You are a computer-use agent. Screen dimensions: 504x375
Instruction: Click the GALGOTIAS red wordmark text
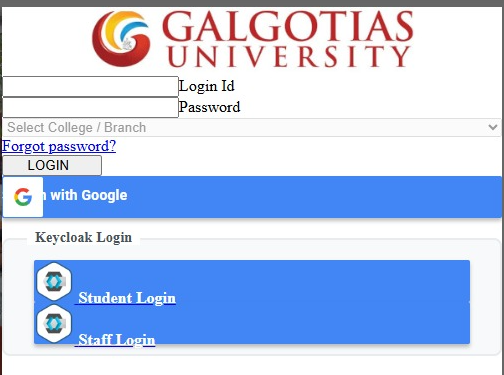[288, 26]
